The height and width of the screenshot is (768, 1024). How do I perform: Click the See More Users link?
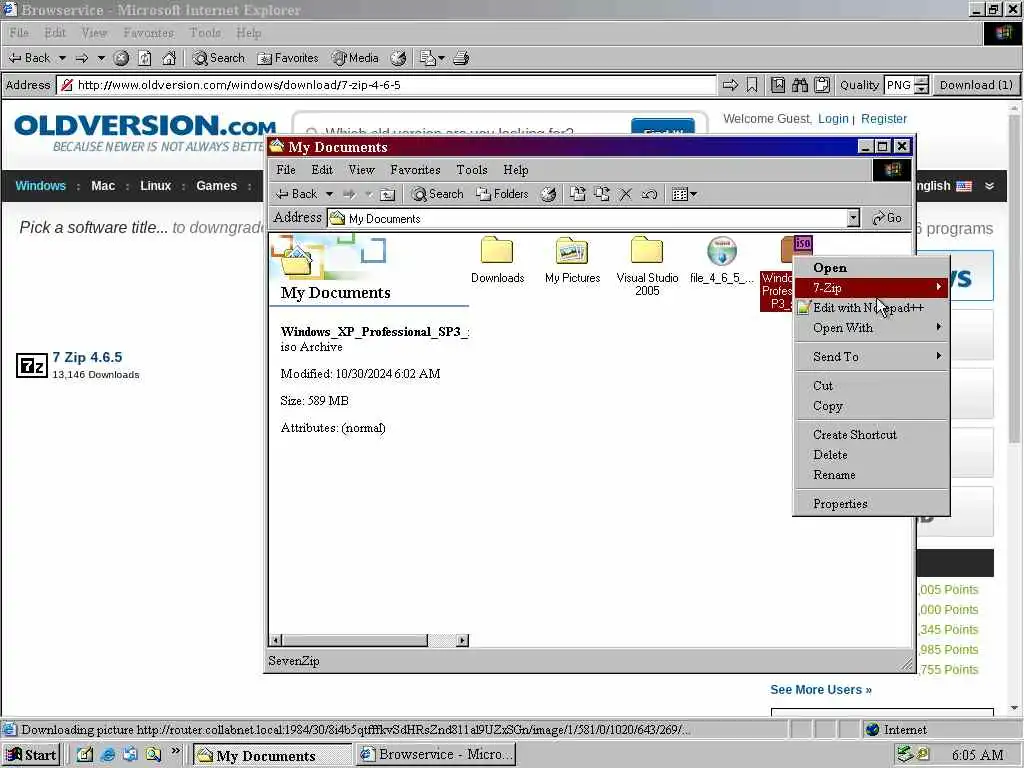tap(821, 690)
